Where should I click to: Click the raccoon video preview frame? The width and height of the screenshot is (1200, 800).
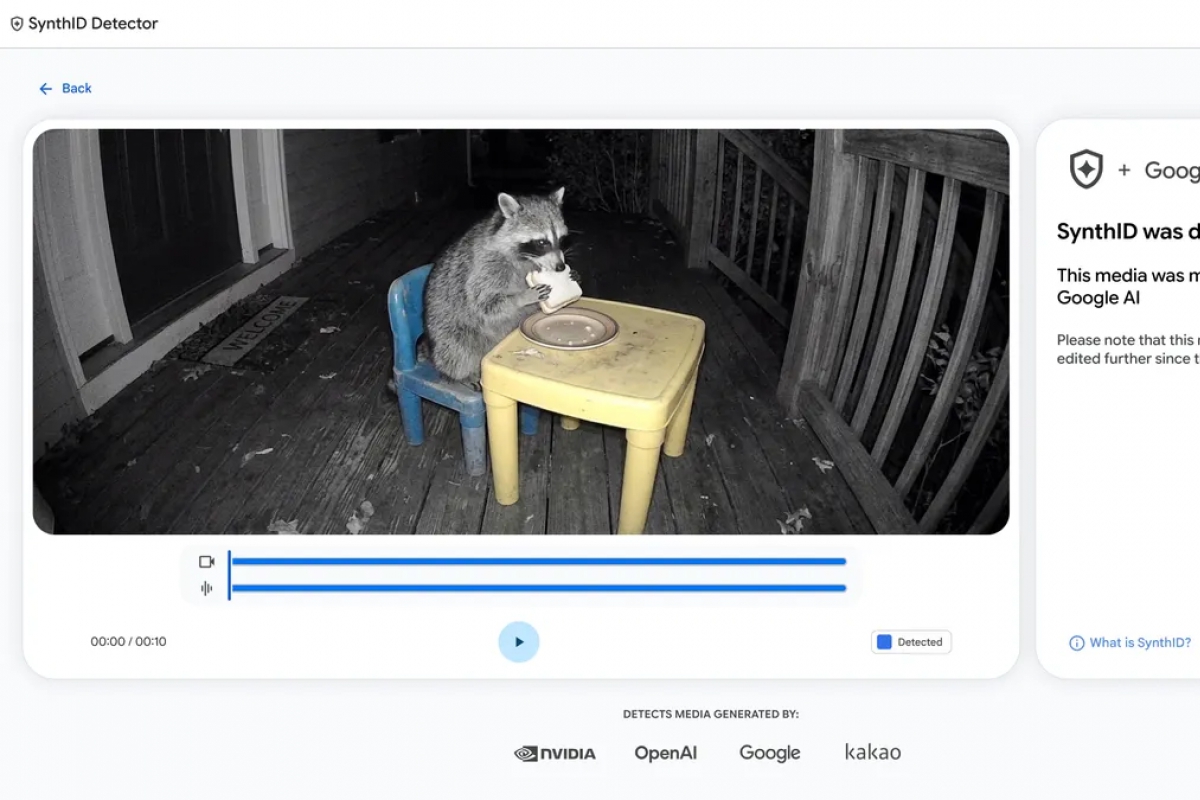pyautogui.click(x=521, y=331)
